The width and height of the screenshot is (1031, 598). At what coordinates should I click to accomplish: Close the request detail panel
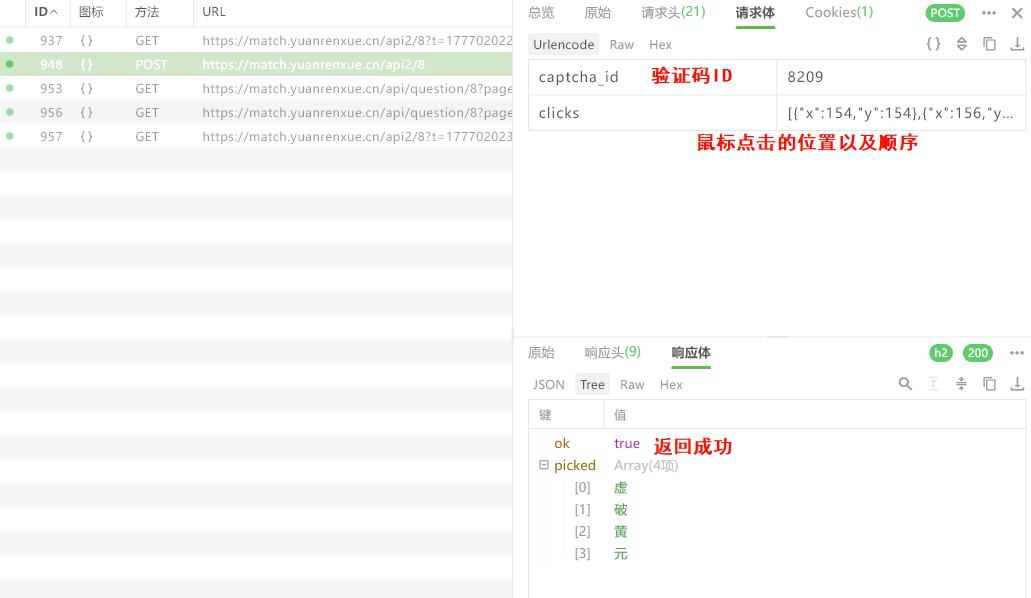click(1017, 13)
